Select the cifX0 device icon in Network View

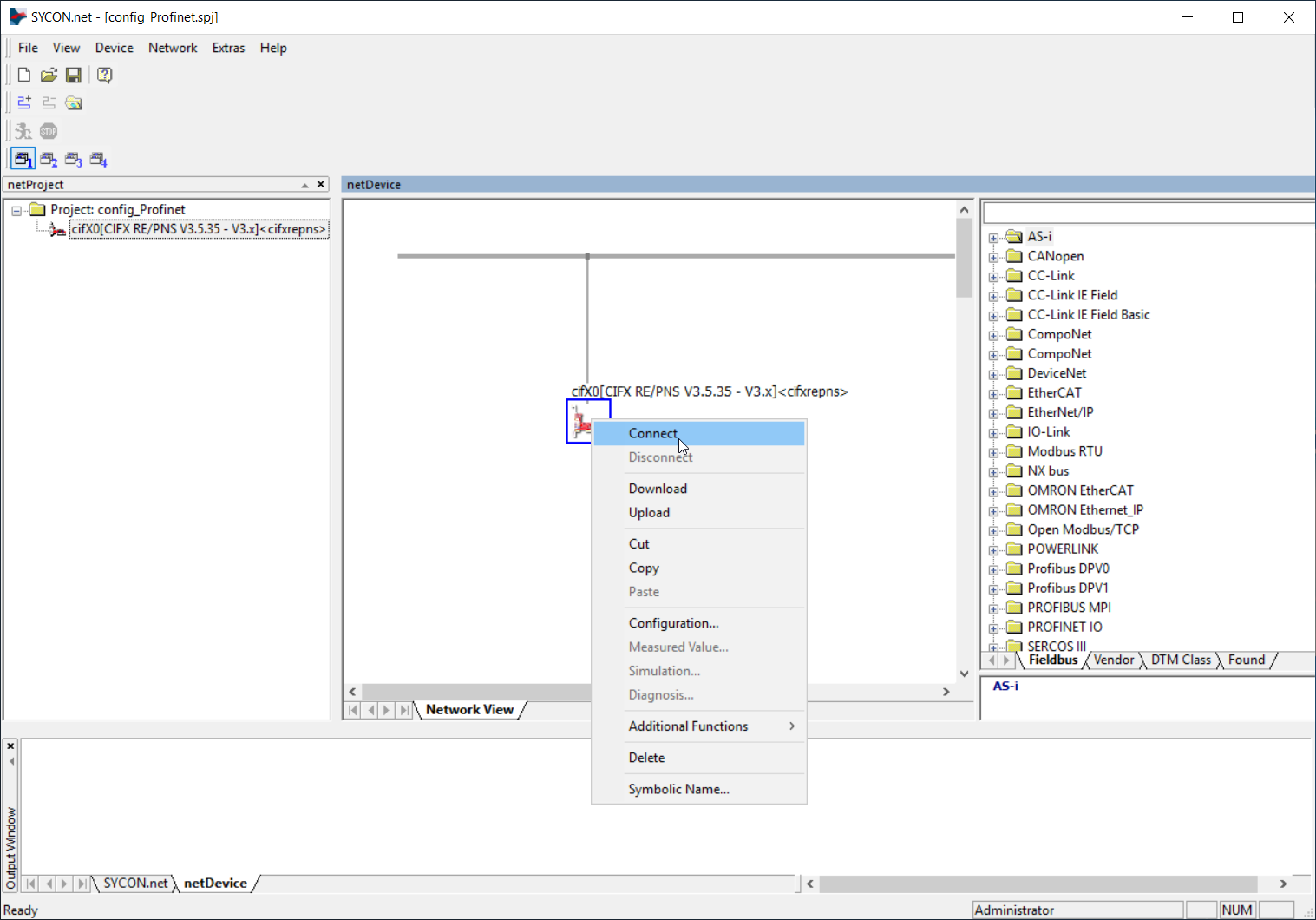(579, 422)
